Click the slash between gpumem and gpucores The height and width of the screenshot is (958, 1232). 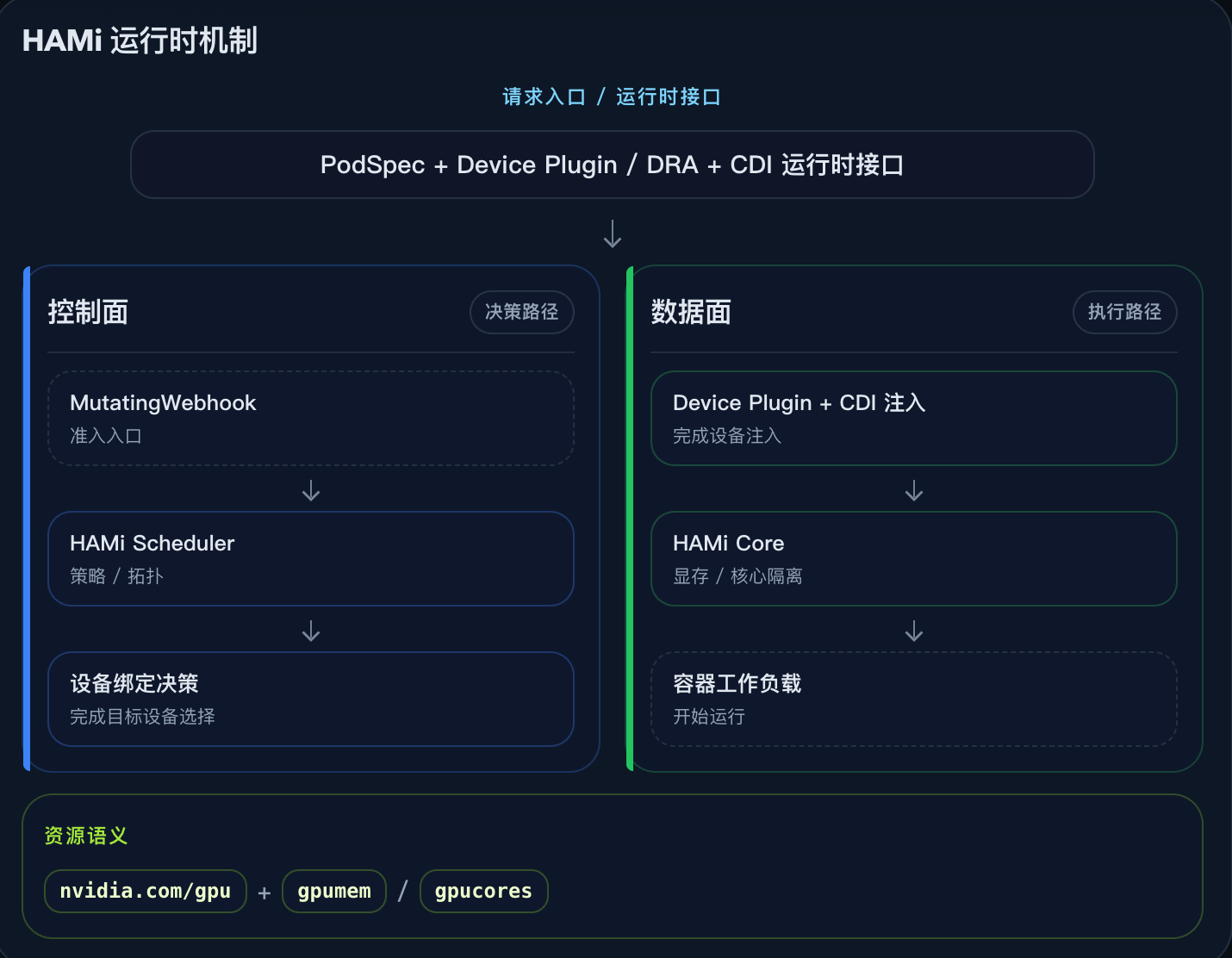click(x=402, y=892)
